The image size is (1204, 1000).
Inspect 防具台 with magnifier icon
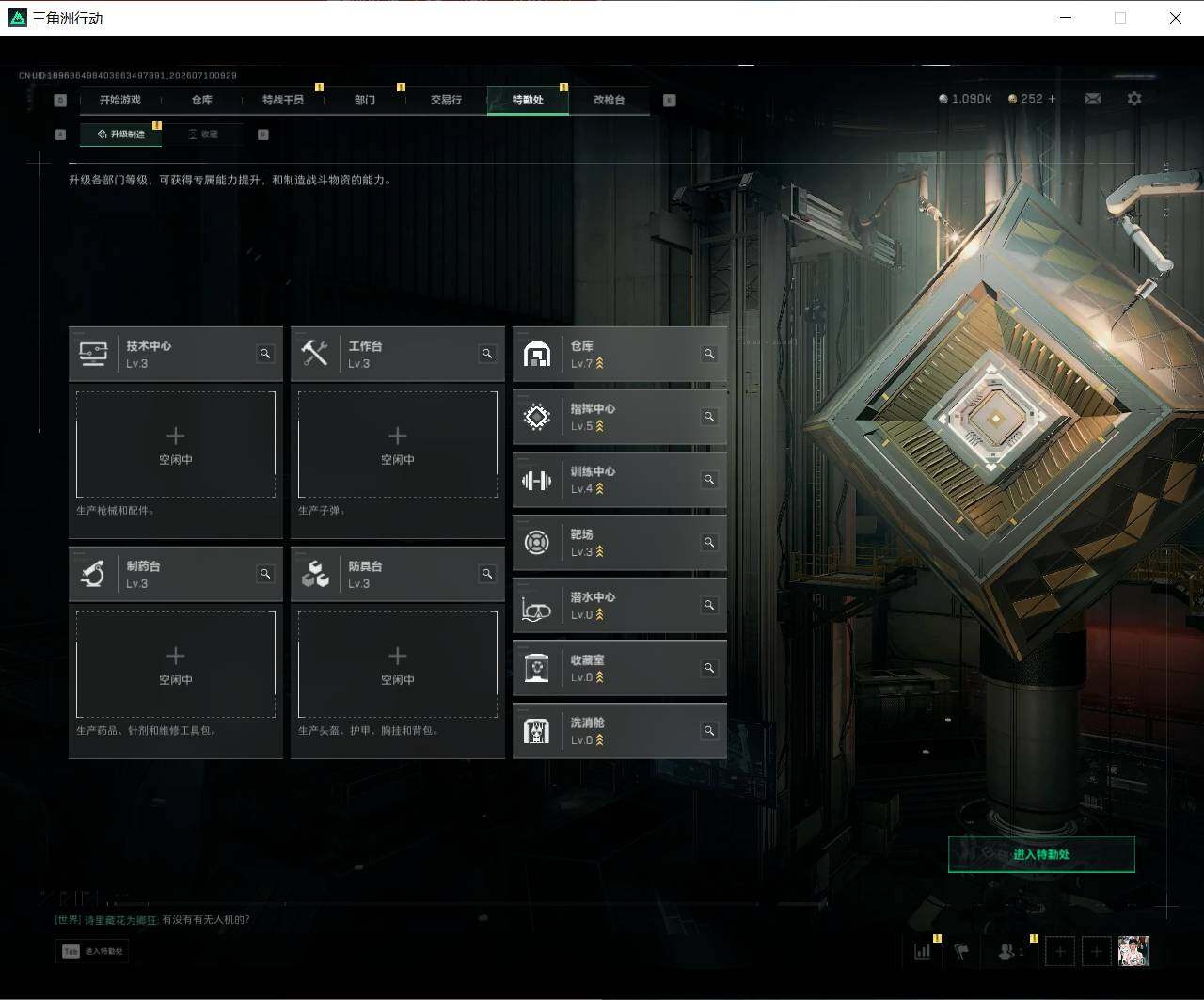tap(487, 574)
